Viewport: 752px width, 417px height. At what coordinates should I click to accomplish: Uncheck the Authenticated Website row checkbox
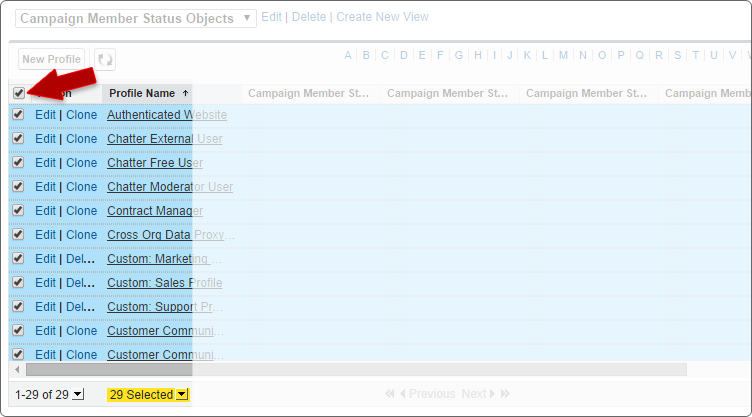click(x=19, y=115)
